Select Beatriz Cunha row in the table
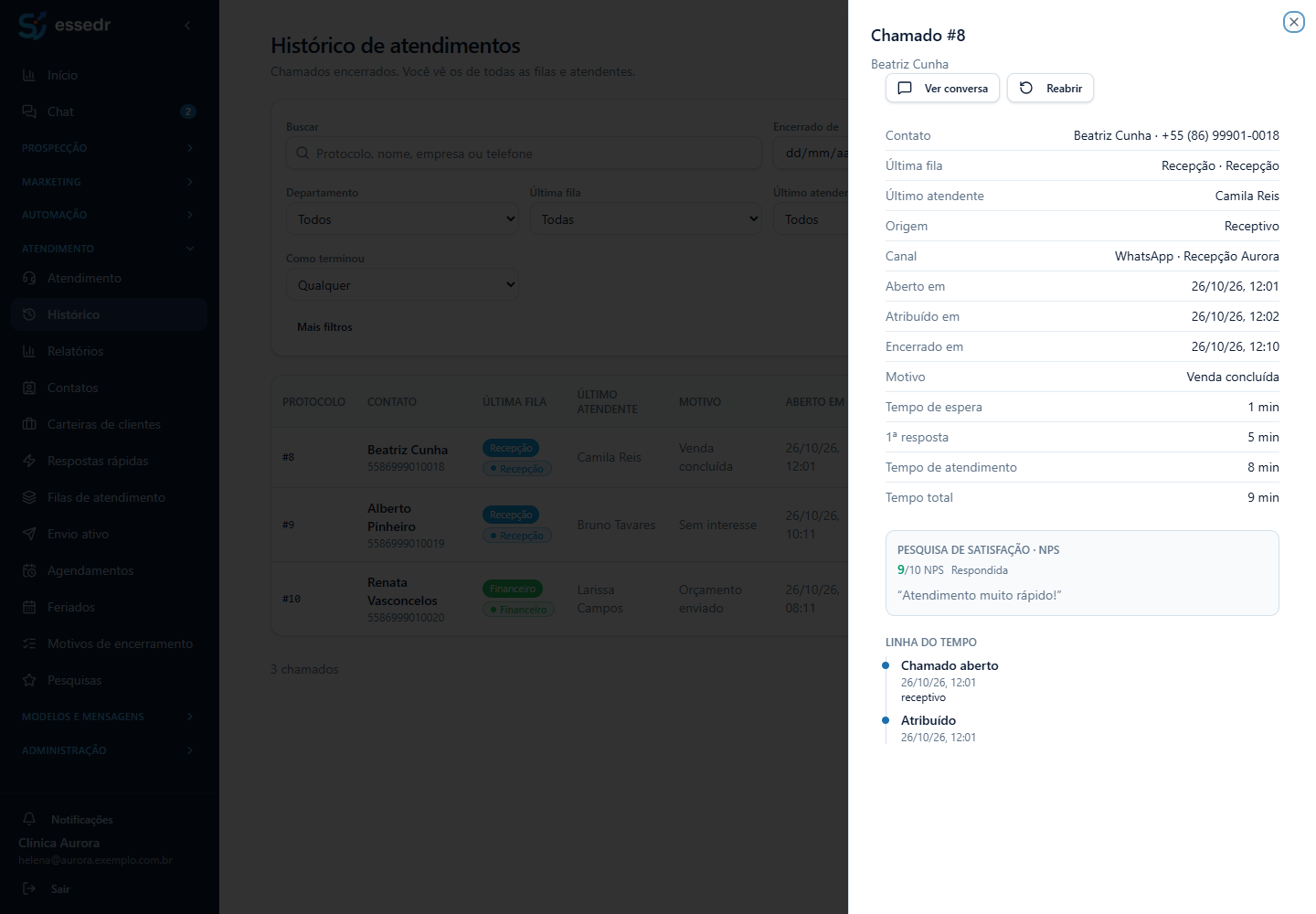Viewport: 1316px width, 914px height. click(x=559, y=457)
